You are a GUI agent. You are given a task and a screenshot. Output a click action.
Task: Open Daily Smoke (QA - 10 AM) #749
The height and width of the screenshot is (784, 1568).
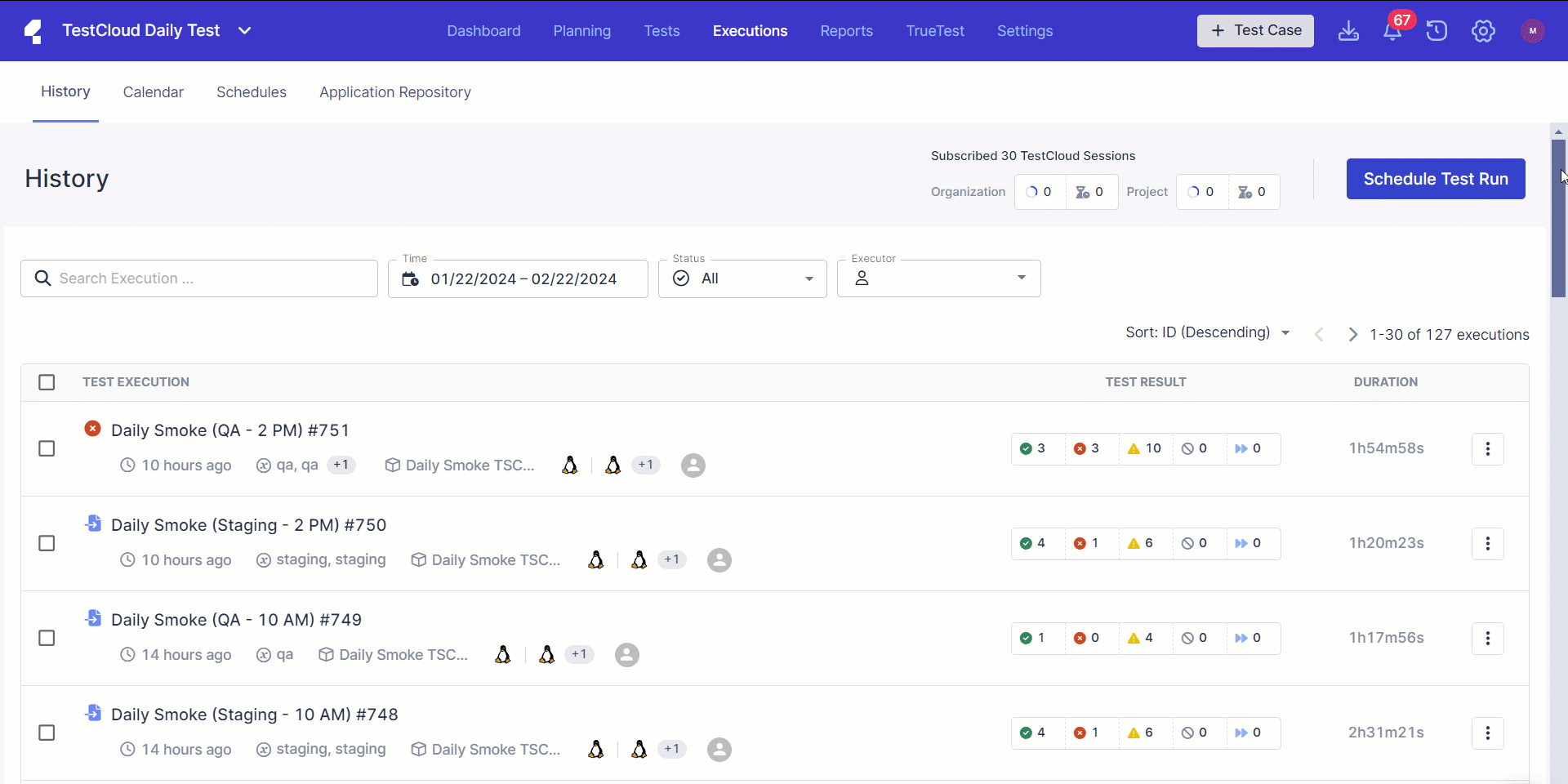237,620
